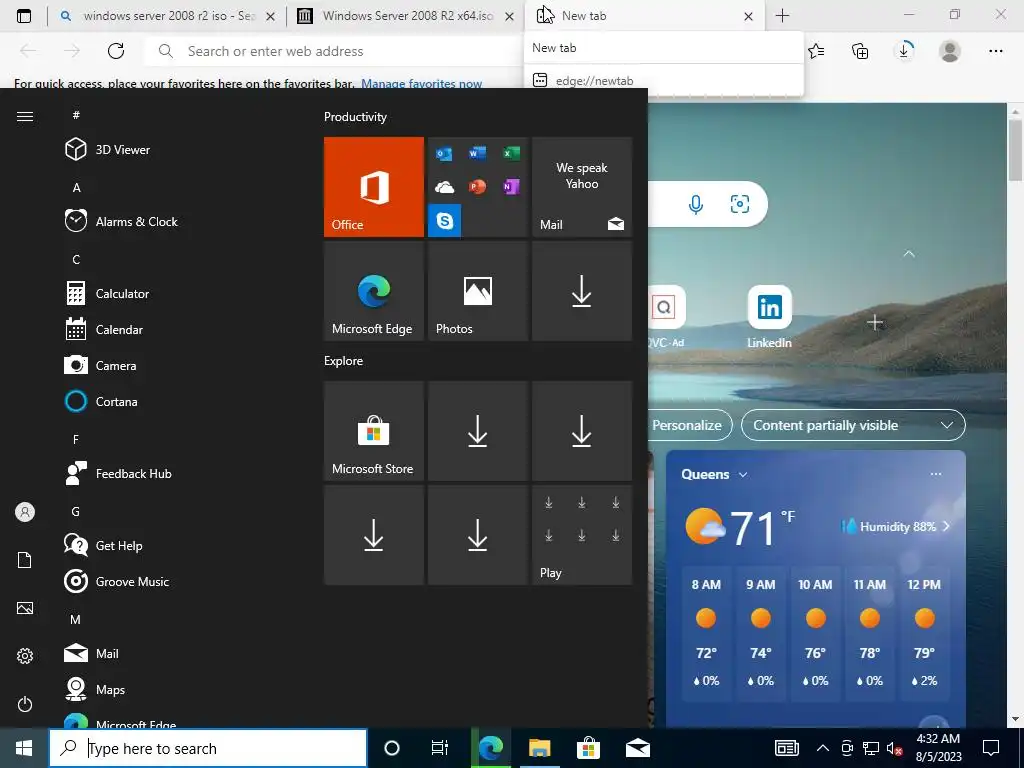
Task: Click the Office tile
Action: 374,187
